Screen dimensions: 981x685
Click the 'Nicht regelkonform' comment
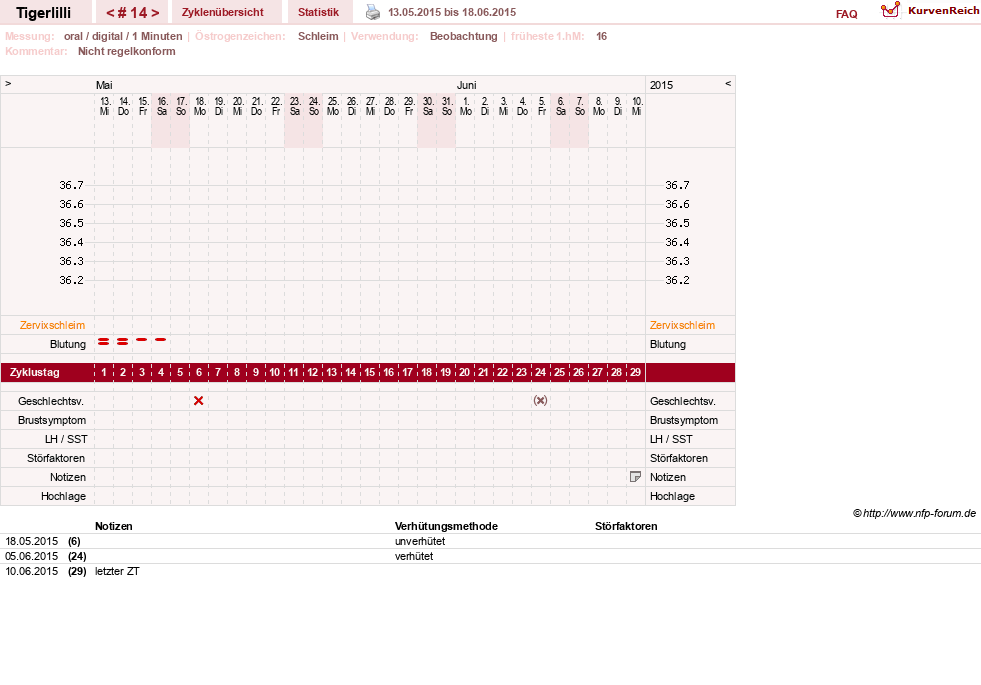126,51
